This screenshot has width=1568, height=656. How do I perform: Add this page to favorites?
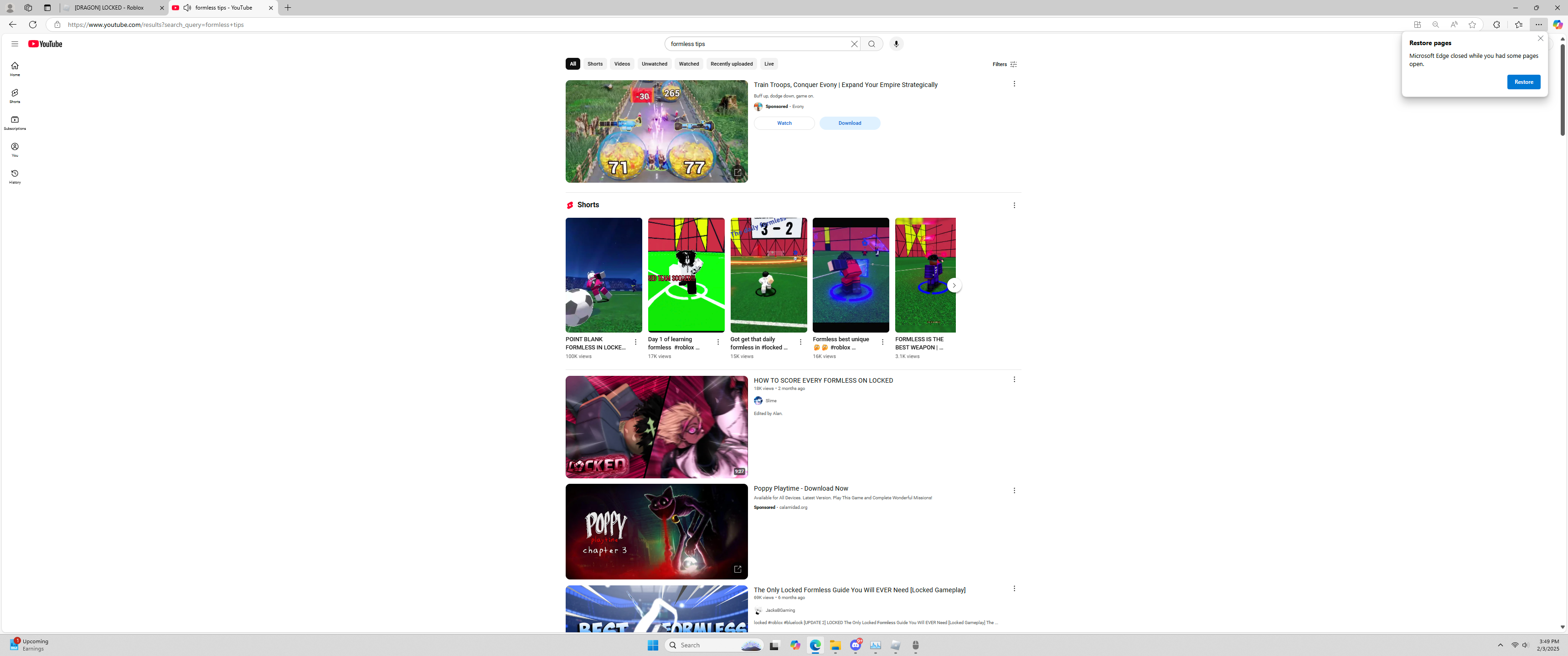(1472, 24)
